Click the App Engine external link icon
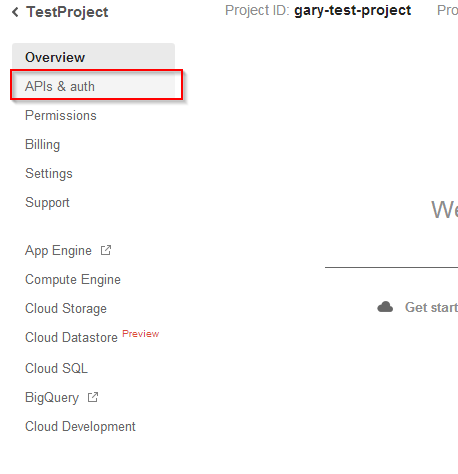The image size is (458, 474). coord(106,250)
